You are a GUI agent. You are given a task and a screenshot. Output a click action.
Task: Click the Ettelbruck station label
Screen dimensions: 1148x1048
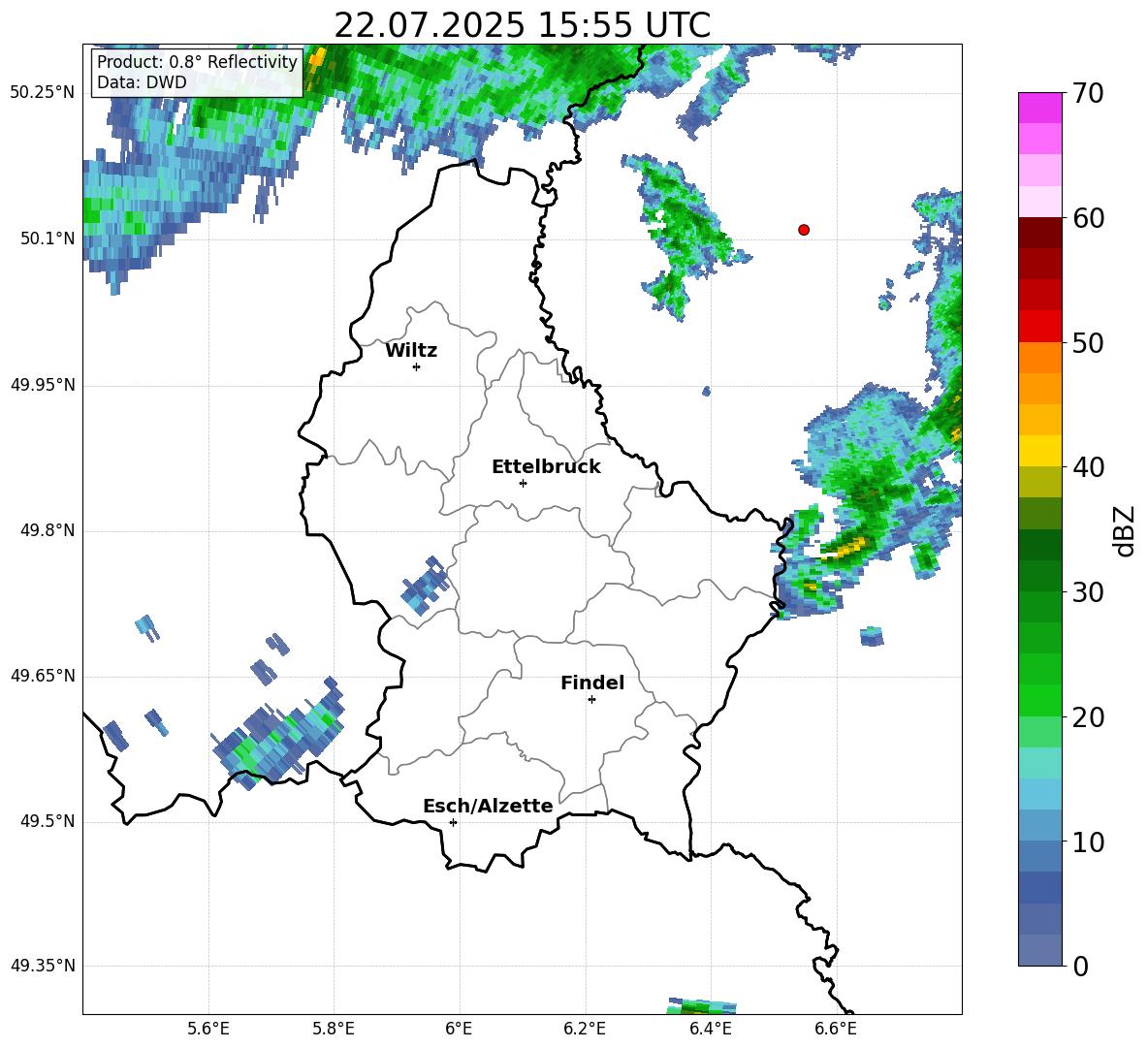coord(546,467)
